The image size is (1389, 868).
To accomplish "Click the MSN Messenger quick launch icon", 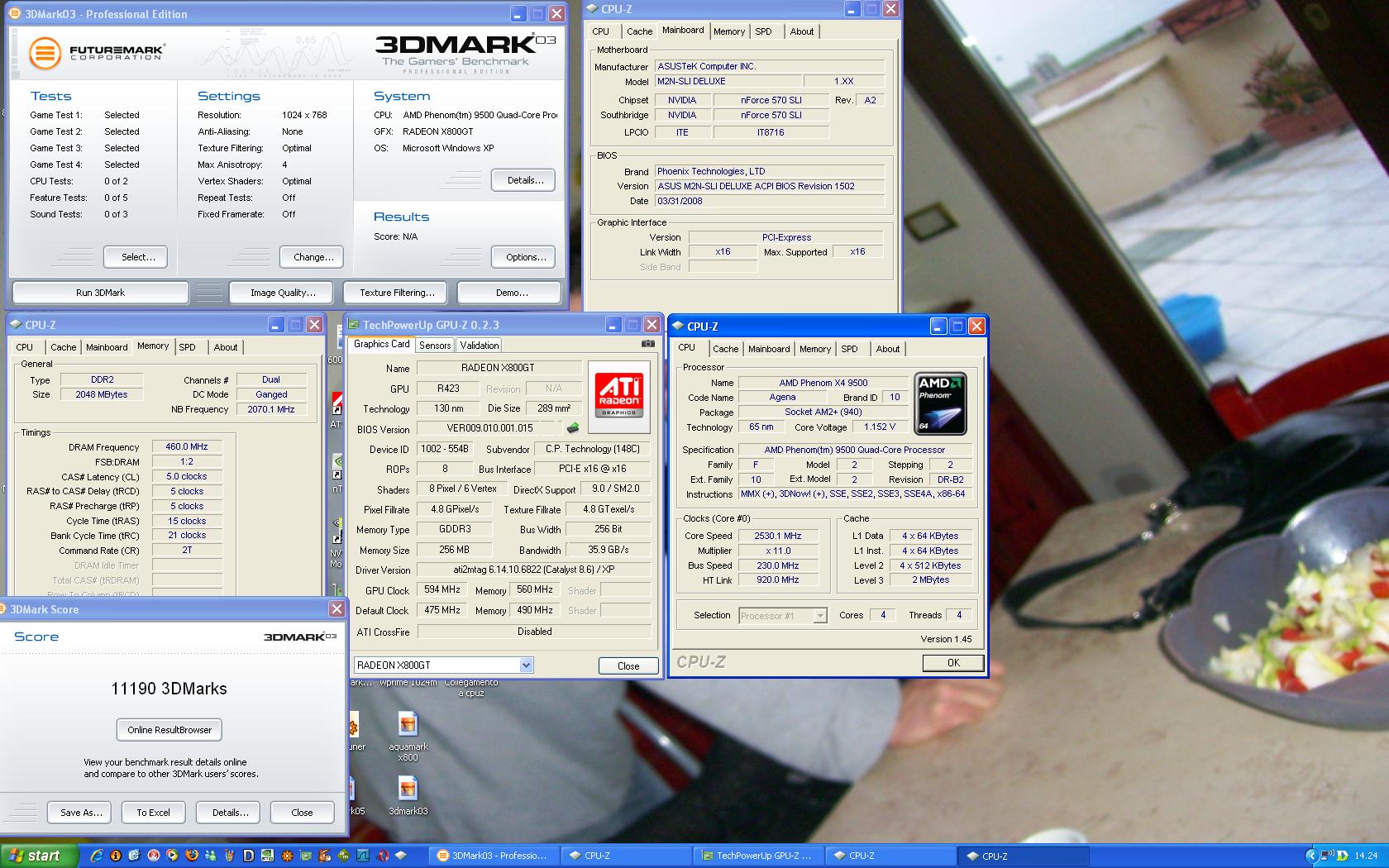I will (211, 856).
